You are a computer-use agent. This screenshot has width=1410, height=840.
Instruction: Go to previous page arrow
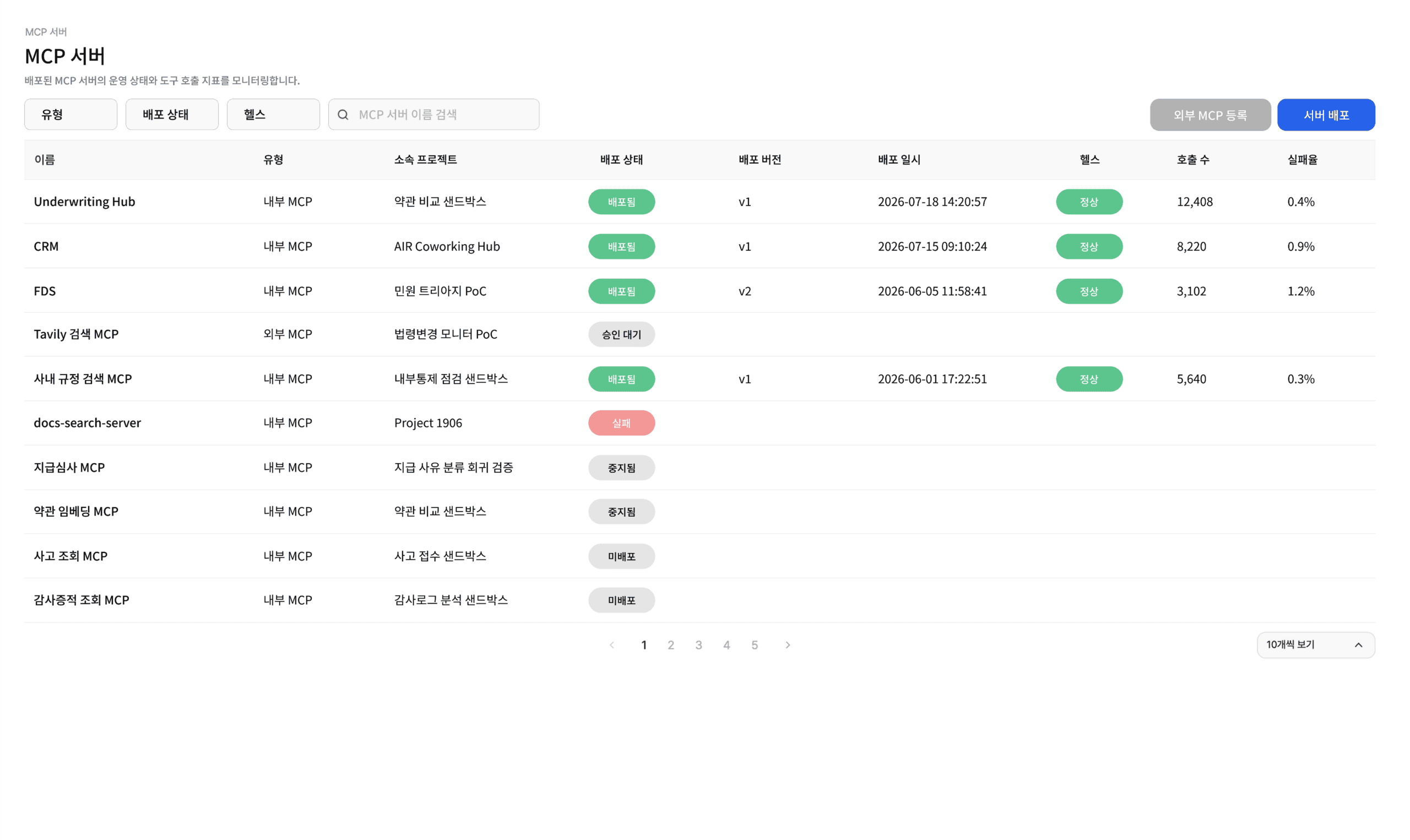click(x=612, y=645)
